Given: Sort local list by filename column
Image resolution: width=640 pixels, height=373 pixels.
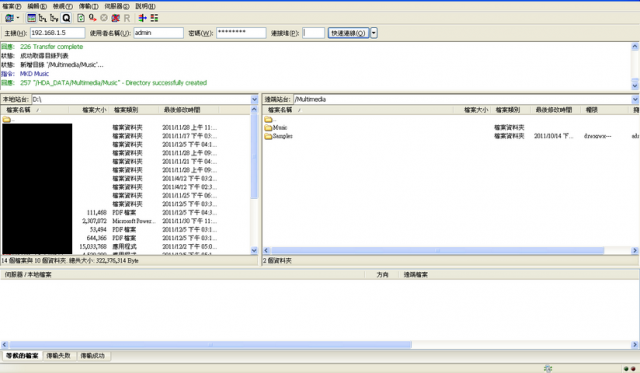Looking at the screenshot, I should point(35,110).
